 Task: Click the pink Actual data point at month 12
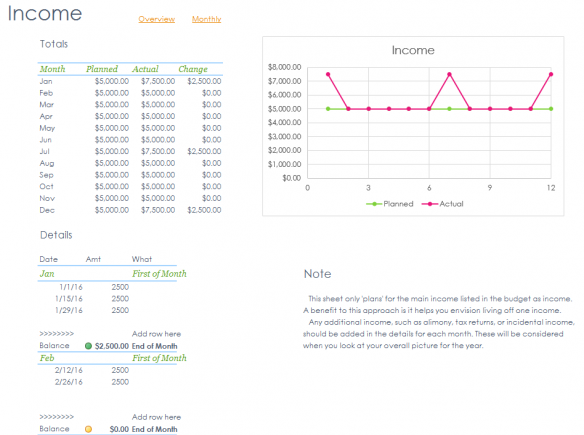pos(551,74)
